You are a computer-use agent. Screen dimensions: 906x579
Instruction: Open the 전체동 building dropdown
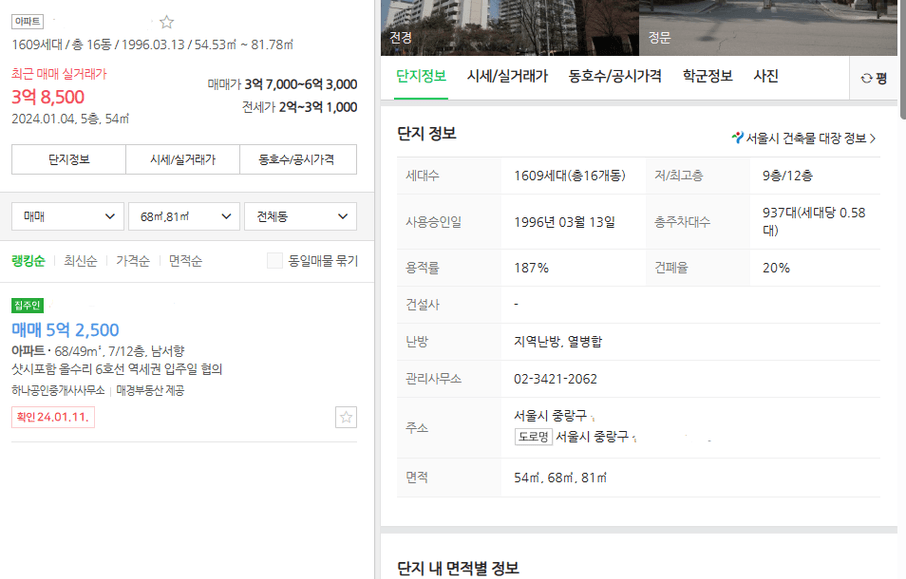(x=300, y=216)
